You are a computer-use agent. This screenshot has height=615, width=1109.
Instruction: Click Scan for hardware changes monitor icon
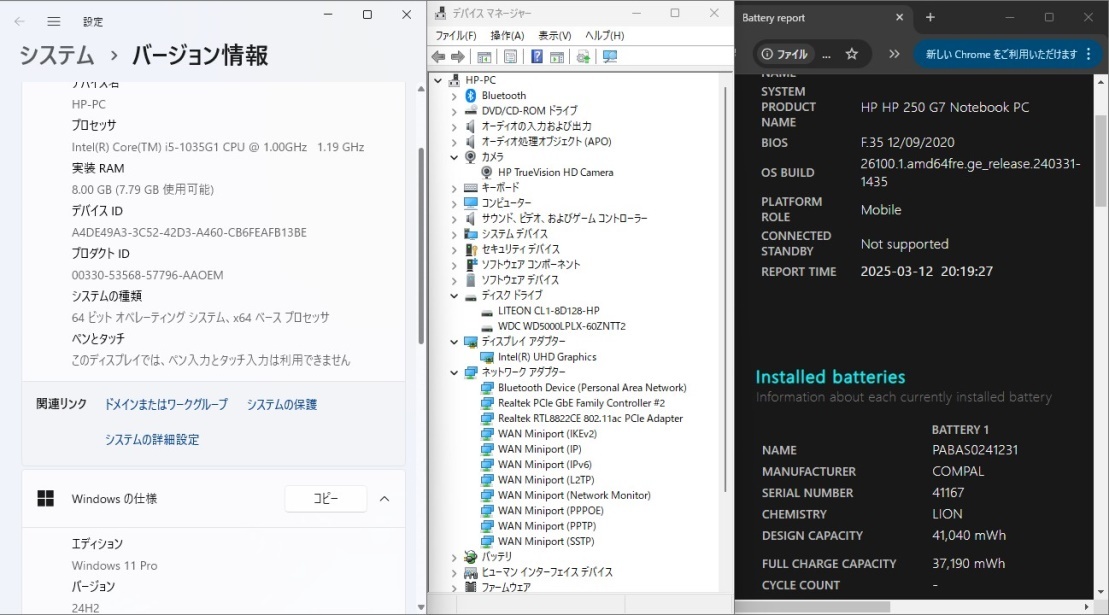[x=610, y=57]
